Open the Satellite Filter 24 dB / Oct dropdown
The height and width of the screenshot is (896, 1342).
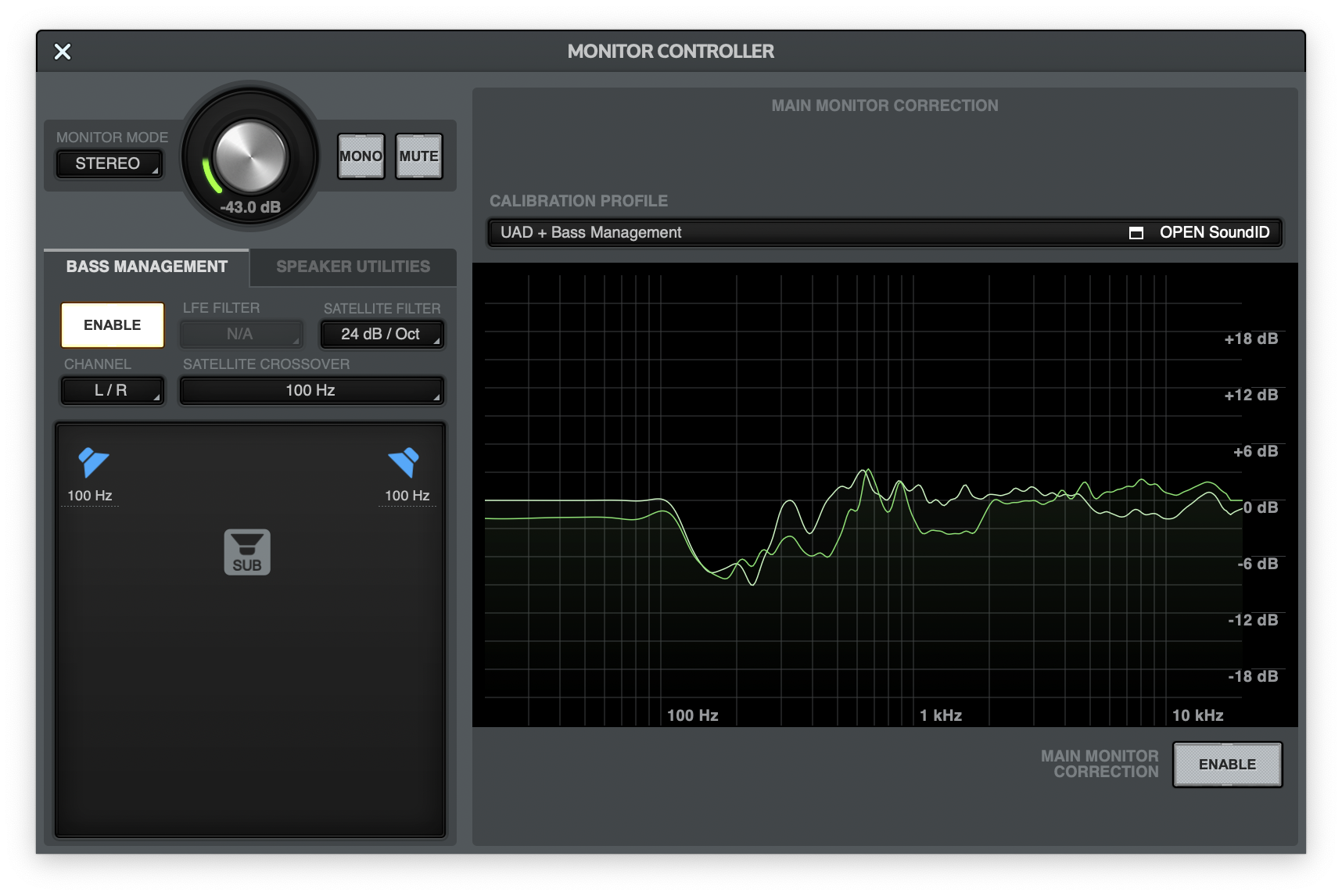(x=382, y=335)
